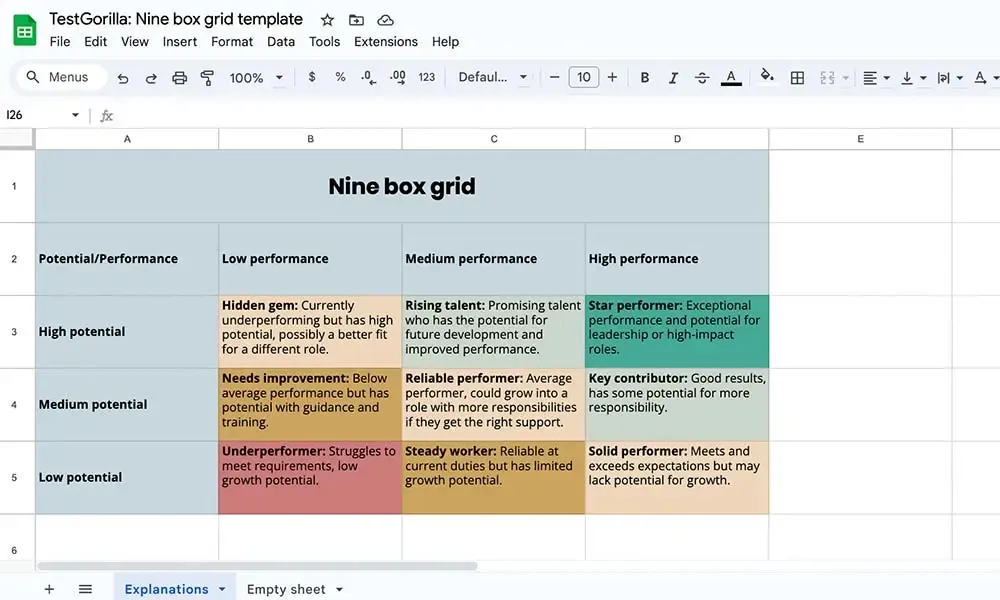Screen dimensions: 1000x600
Task: Toggle italic formatting
Action: [673, 78]
